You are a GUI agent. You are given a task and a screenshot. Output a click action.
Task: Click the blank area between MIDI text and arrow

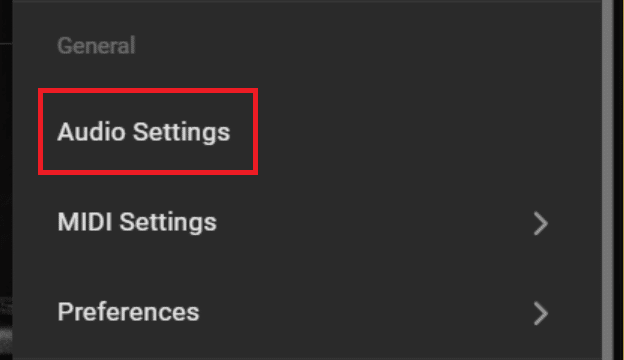click(374, 222)
